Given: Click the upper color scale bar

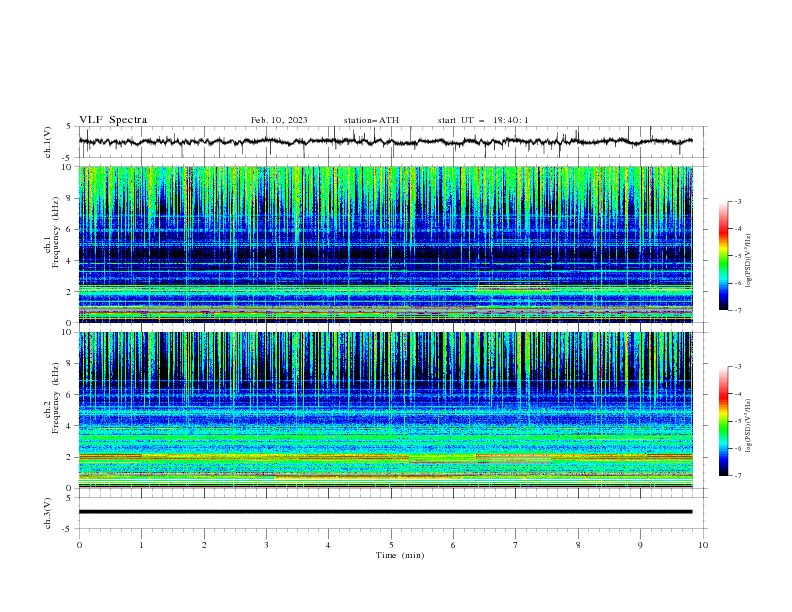Looking at the screenshot, I should point(723,255).
